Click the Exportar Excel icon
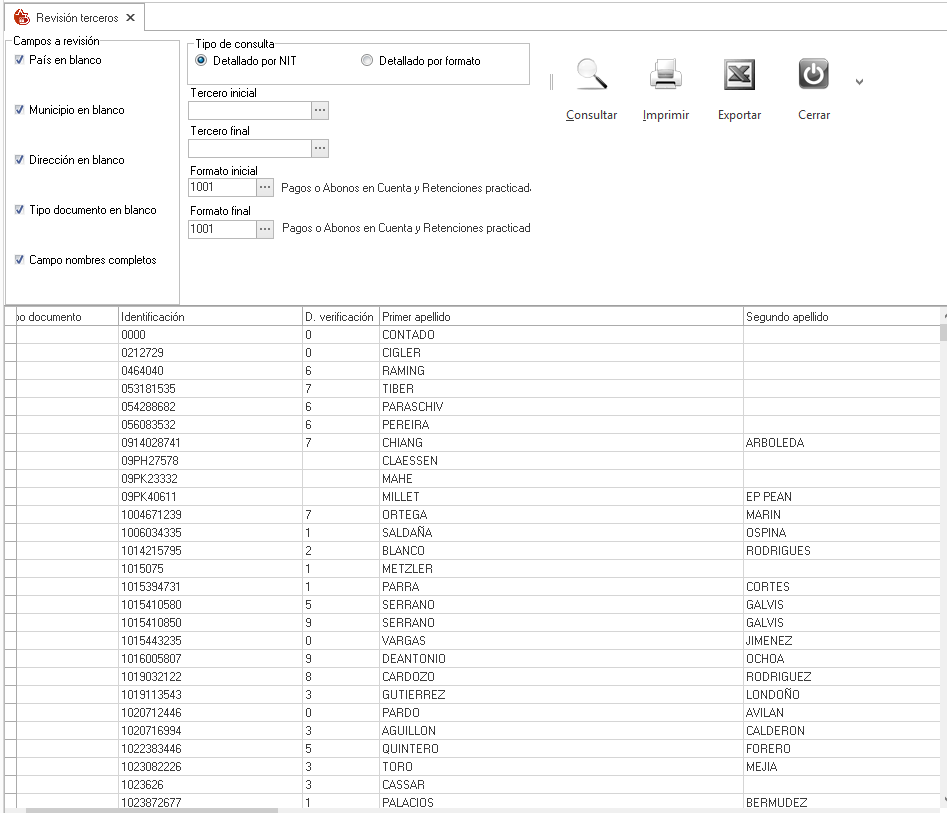Screen dimensions: 947x813 pos(739,76)
